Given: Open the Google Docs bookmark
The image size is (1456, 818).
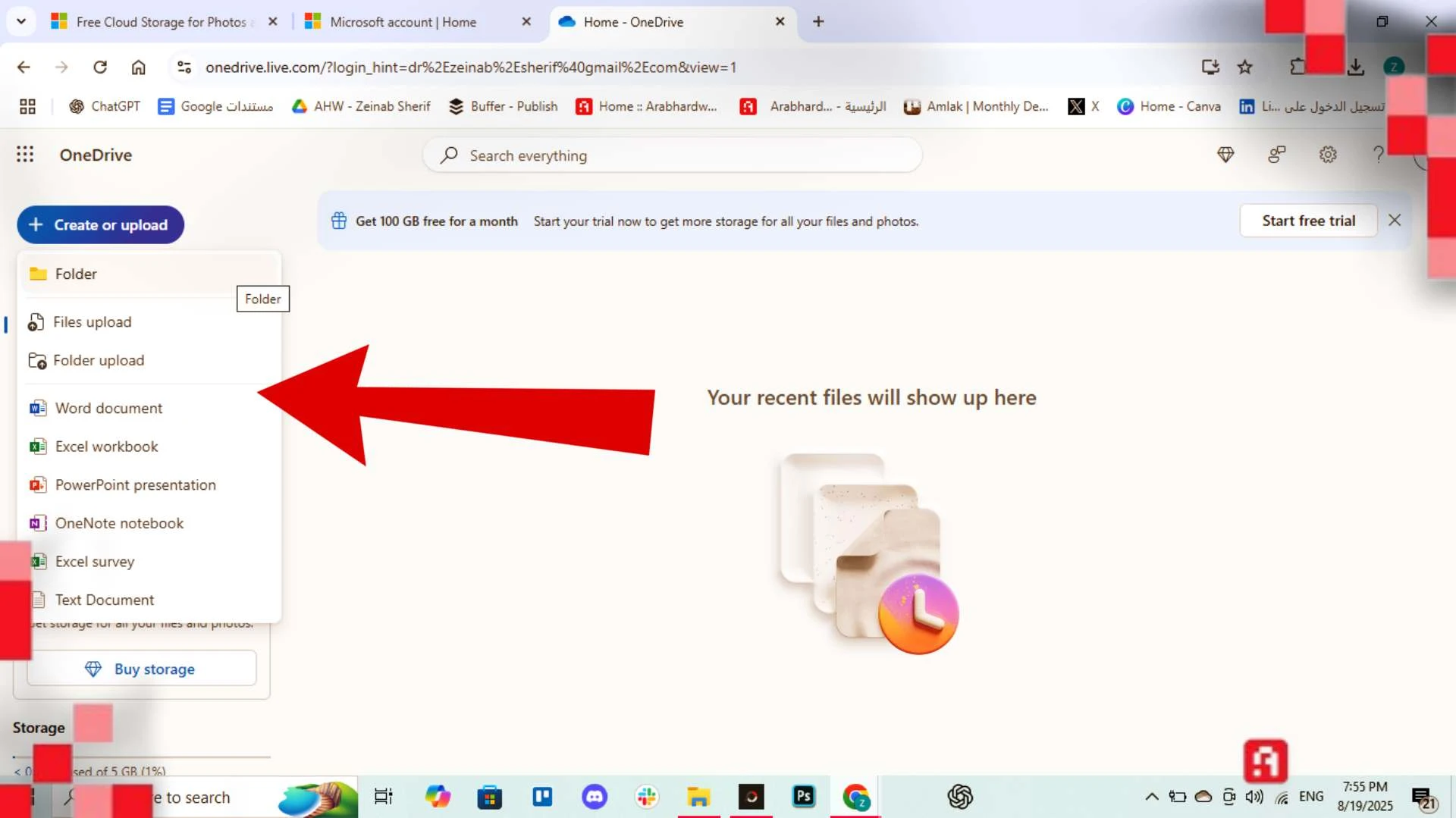Looking at the screenshot, I should (215, 107).
